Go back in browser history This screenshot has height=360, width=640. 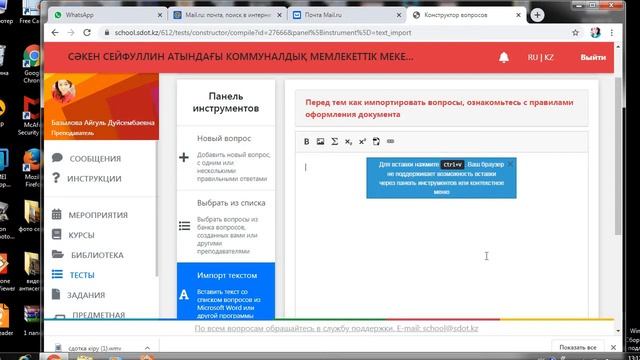(55, 33)
